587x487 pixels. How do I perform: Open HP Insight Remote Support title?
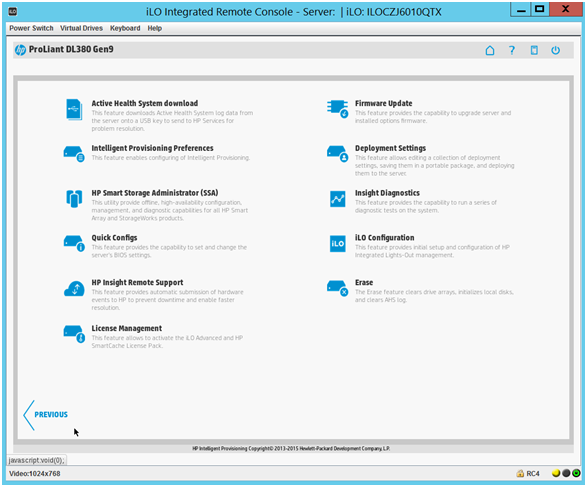tap(137, 283)
